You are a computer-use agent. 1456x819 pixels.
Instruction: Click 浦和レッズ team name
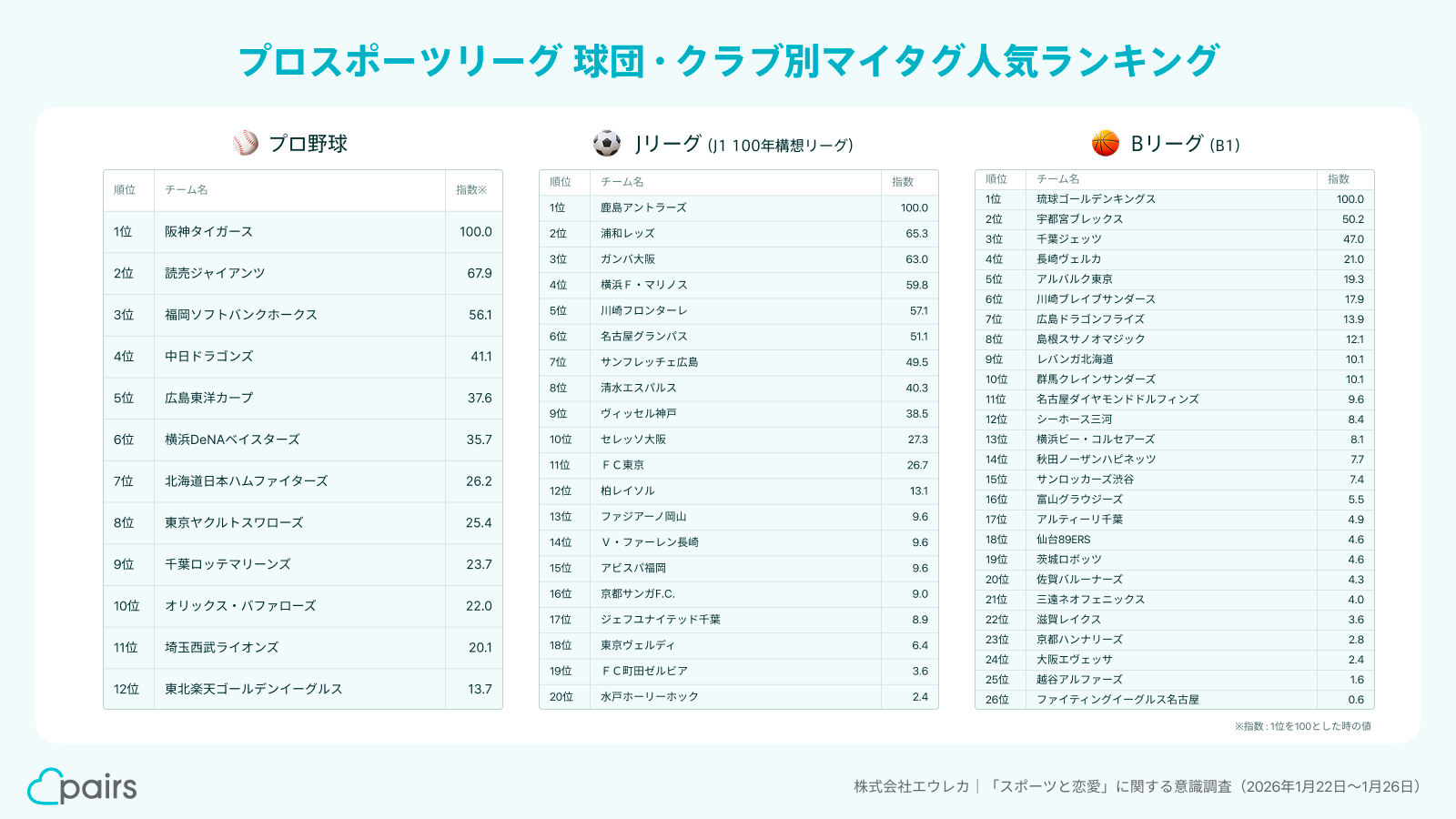click(628, 234)
